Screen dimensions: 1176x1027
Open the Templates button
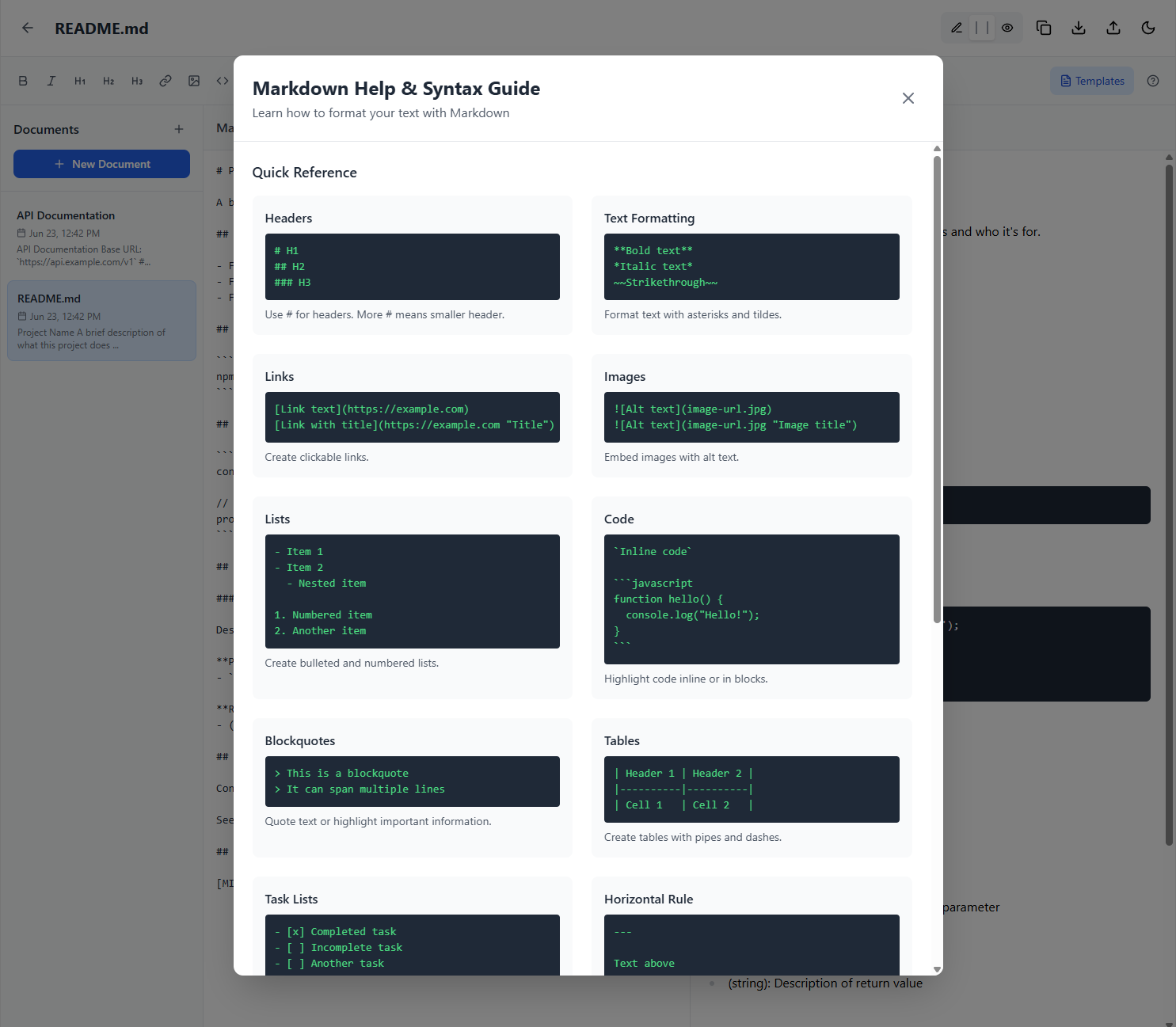click(x=1092, y=81)
